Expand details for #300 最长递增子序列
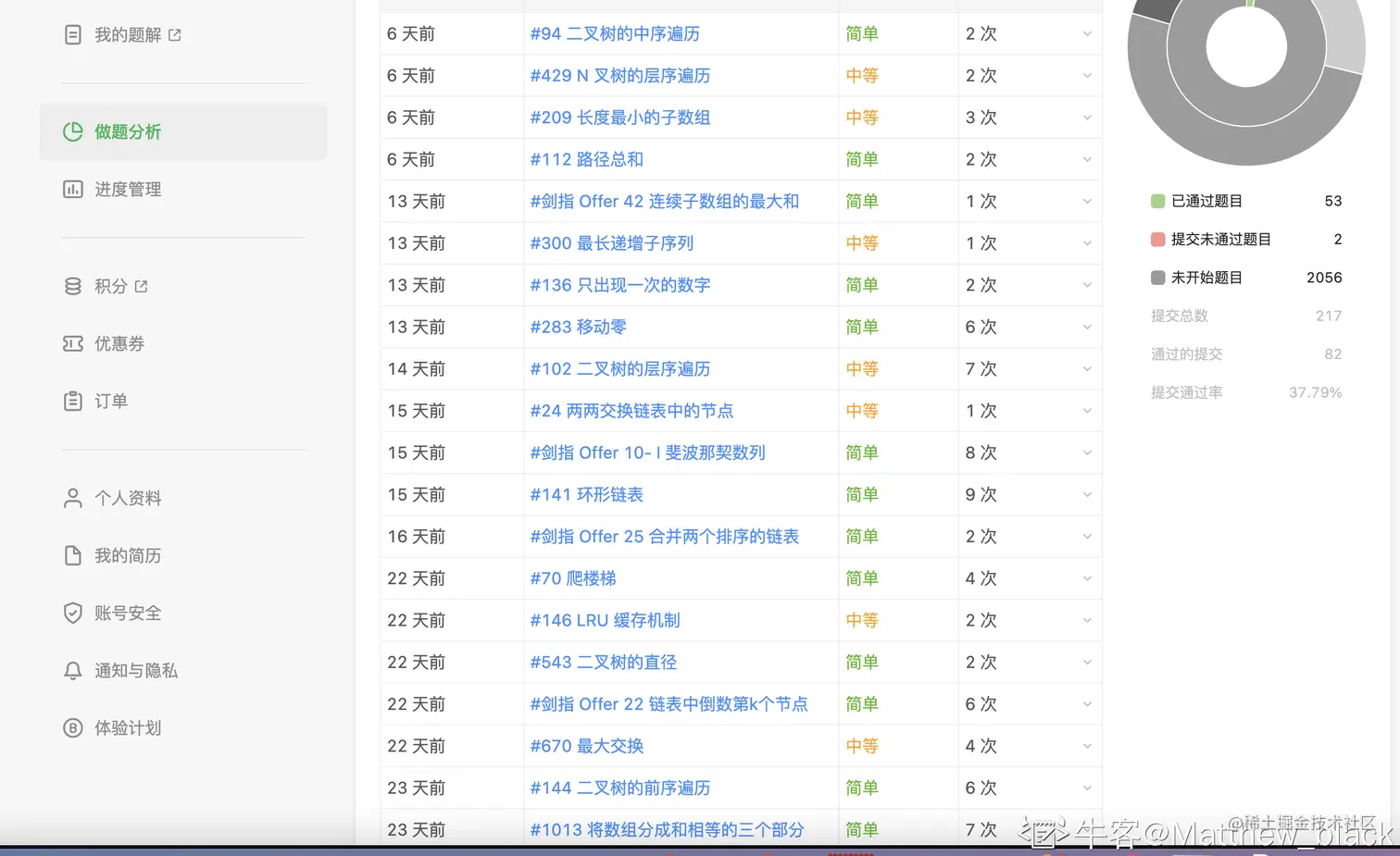Screen dimensions: 1400x856 click(x=1086, y=242)
